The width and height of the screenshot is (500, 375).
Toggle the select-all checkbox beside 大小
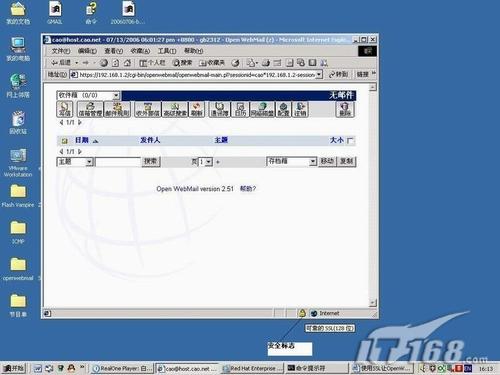[350, 141]
